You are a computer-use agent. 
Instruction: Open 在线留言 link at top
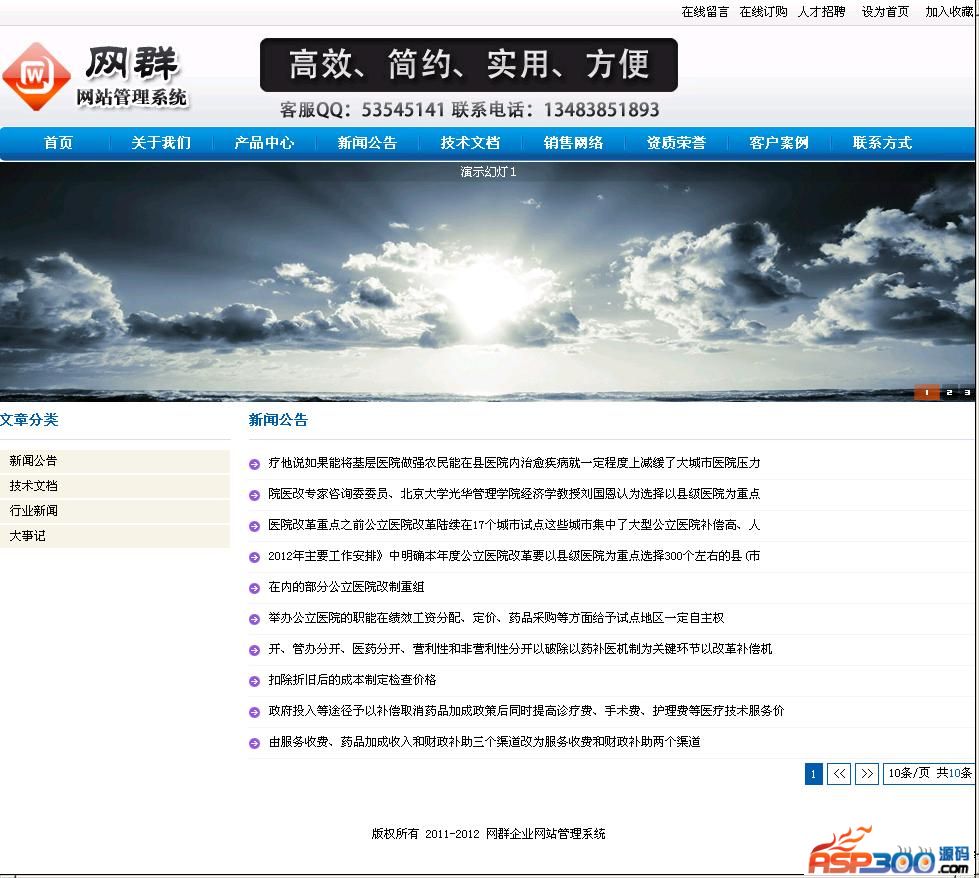(x=705, y=11)
